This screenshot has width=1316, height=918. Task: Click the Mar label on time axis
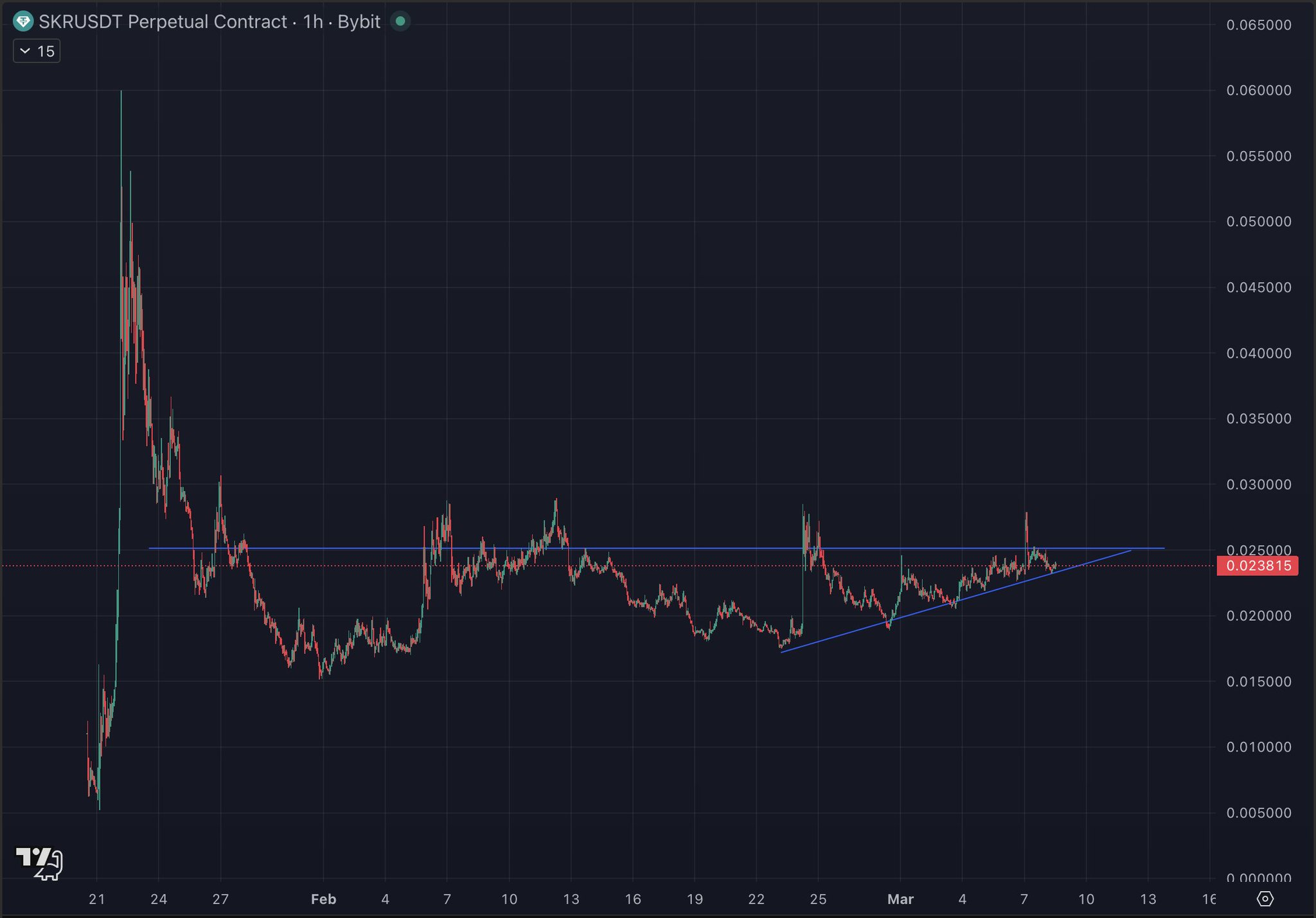coord(900,899)
